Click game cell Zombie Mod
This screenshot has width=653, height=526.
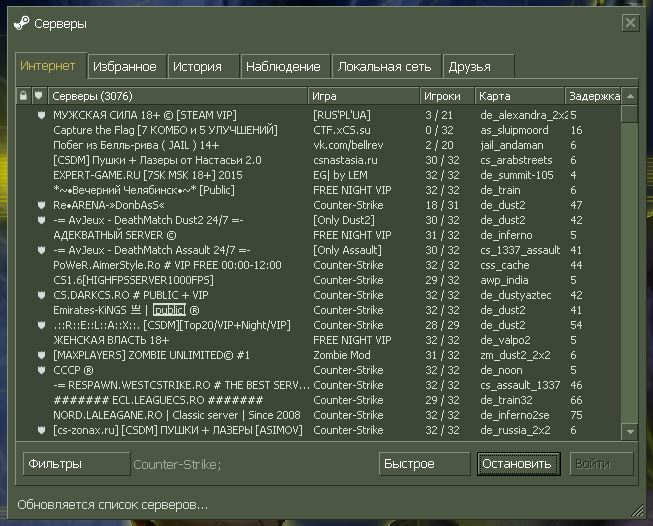[342, 355]
